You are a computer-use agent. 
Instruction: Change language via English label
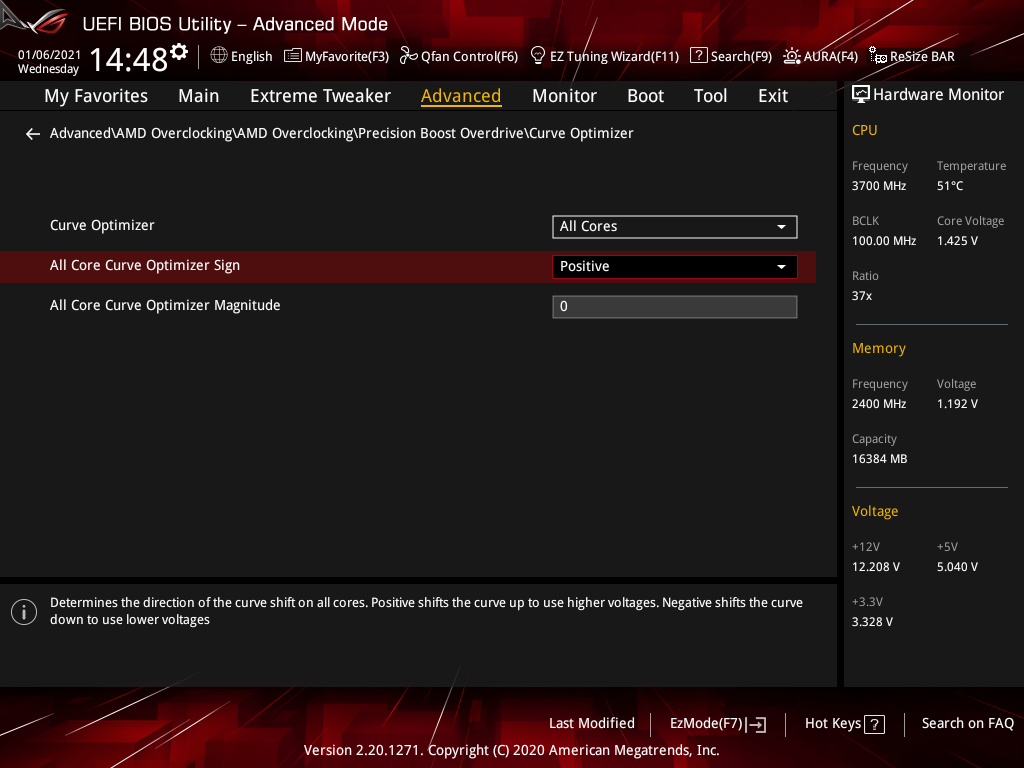point(251,57)
